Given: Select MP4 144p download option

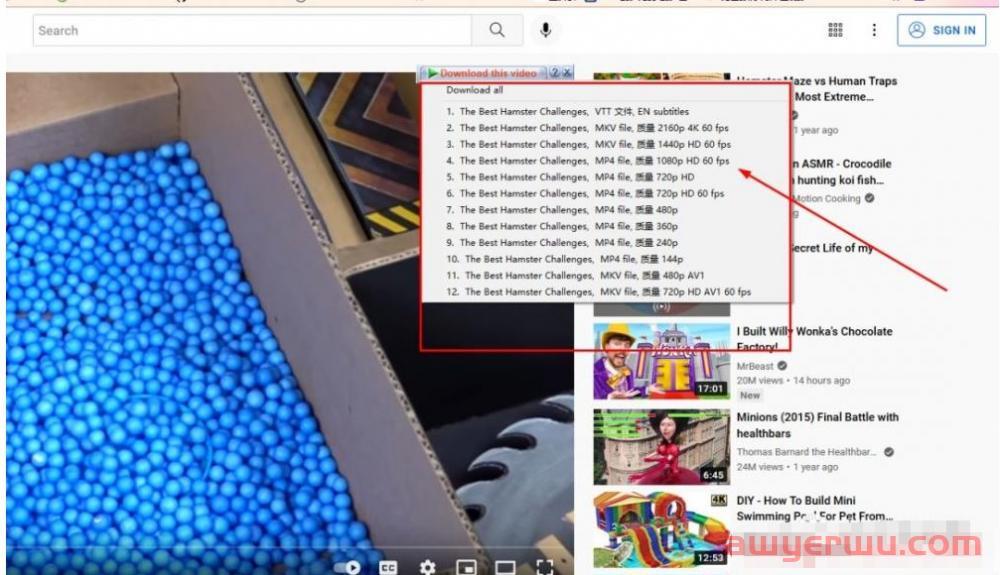Looking at the screenshot, I should pyautogui.click(x=564, y=259).
